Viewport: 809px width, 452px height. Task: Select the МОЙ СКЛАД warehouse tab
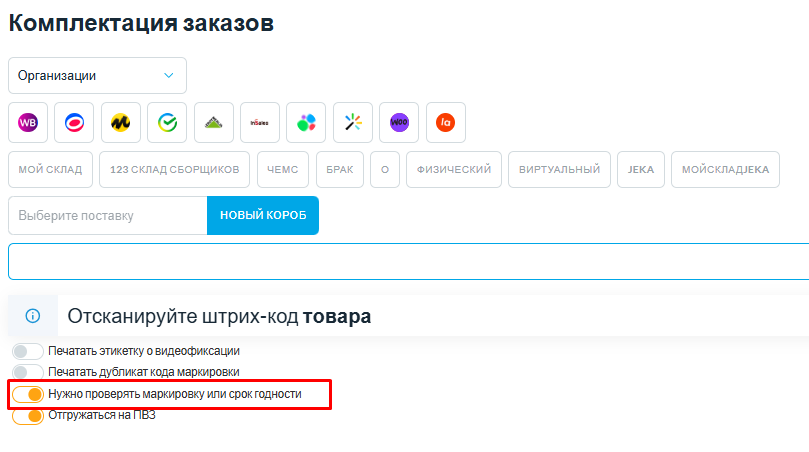[x=51, y=169]
